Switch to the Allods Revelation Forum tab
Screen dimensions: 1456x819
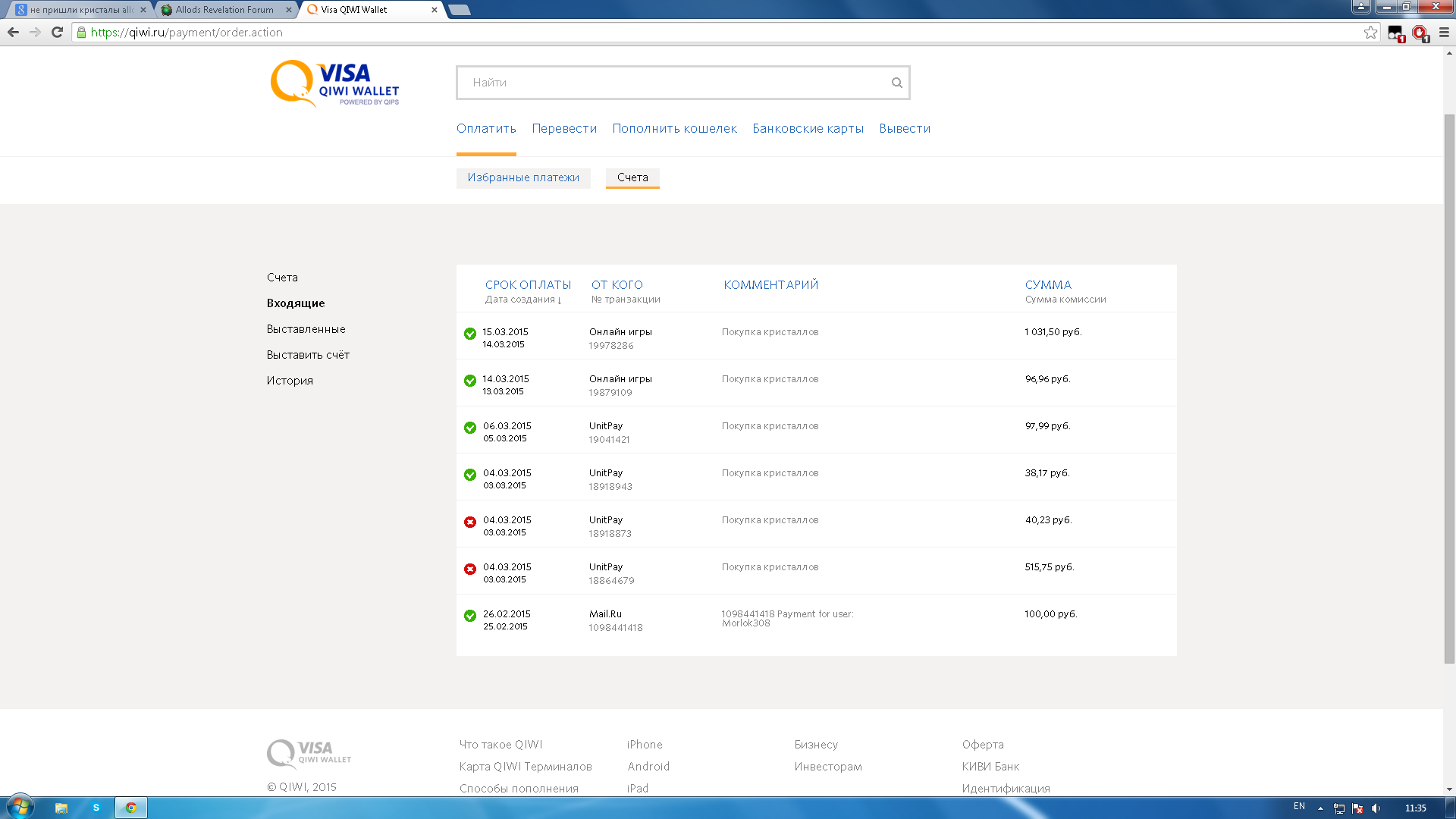click(x=224, y=10)
